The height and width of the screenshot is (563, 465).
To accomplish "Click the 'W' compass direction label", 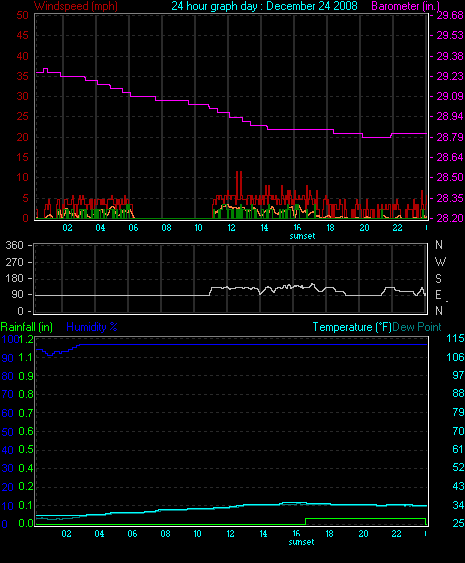I will point(440,262).
